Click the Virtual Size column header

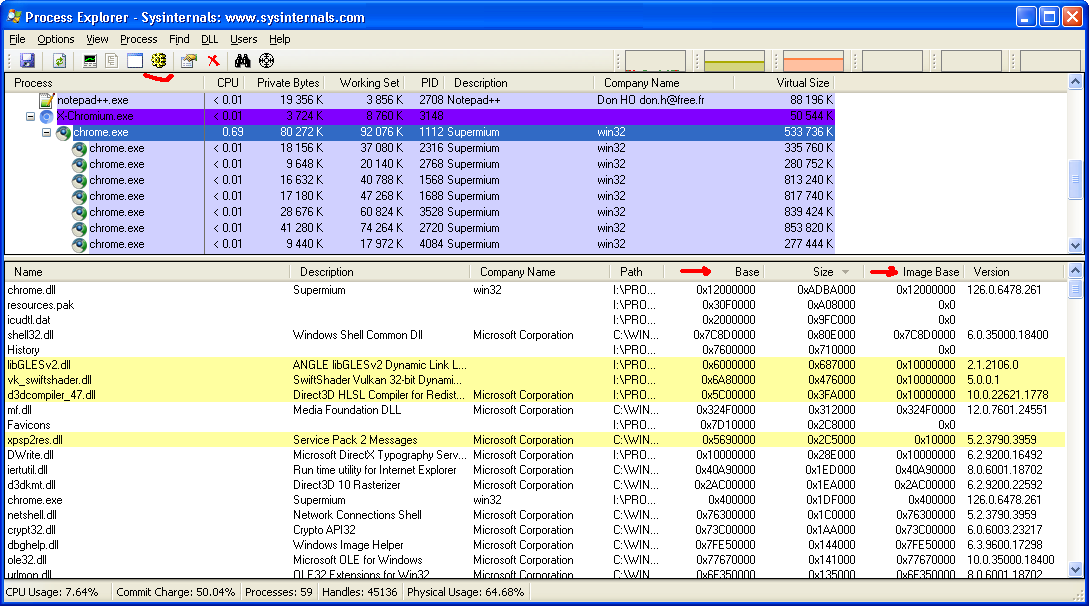pos(802,83)
